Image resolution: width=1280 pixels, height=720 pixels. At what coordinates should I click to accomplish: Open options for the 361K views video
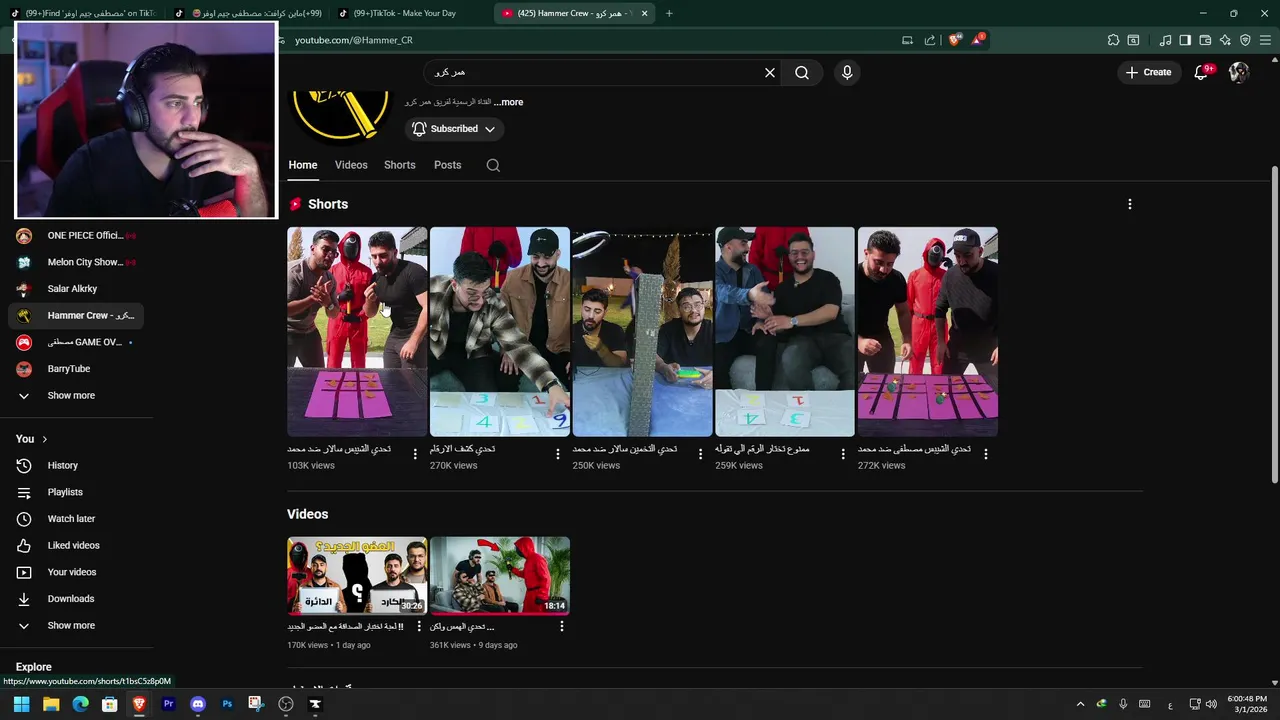562,627
